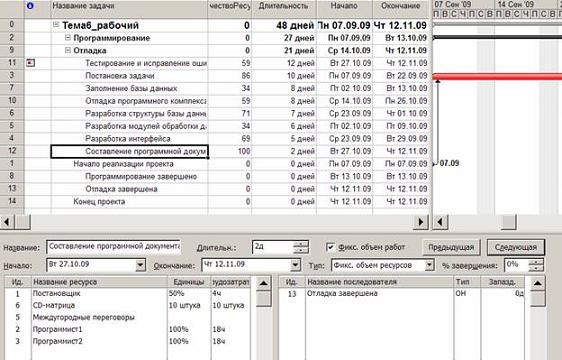Click the Единицы column header

point(189,282)
